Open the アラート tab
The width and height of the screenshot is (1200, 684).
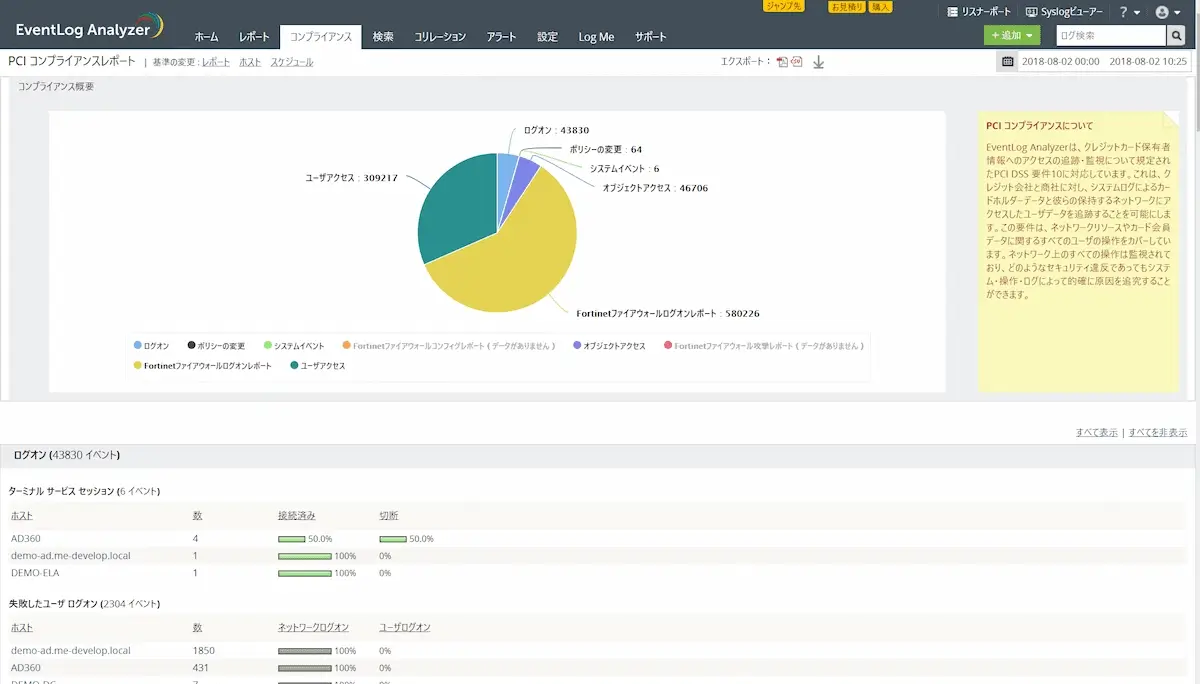click(x=501, y=37)
